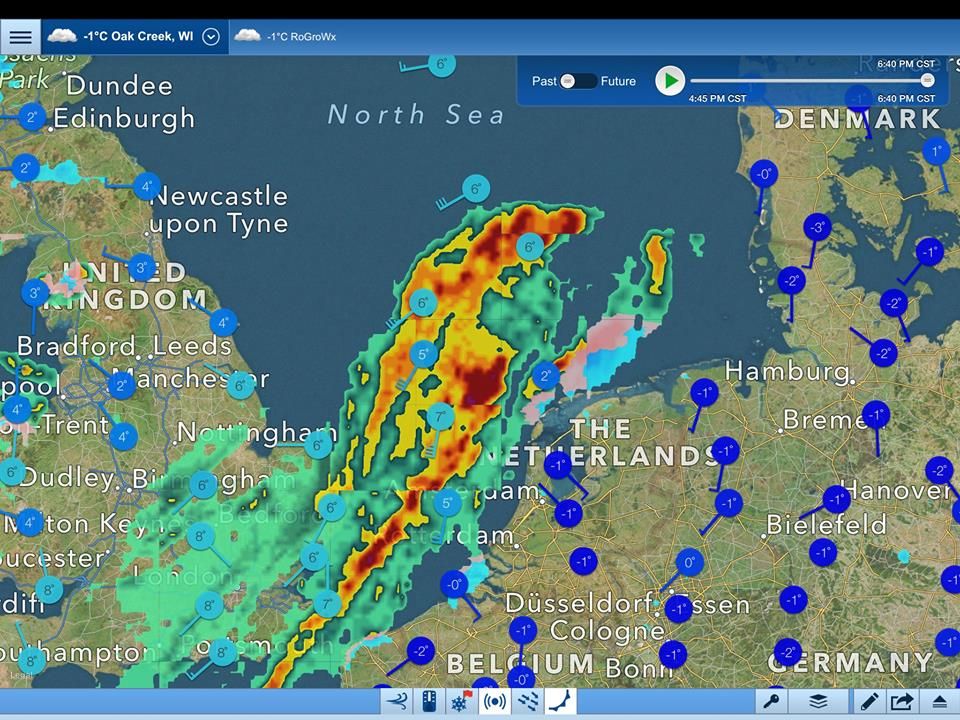Select the wind barbs layer icon
This screenshot has width=960, height=720.
[x=527, y=702]
